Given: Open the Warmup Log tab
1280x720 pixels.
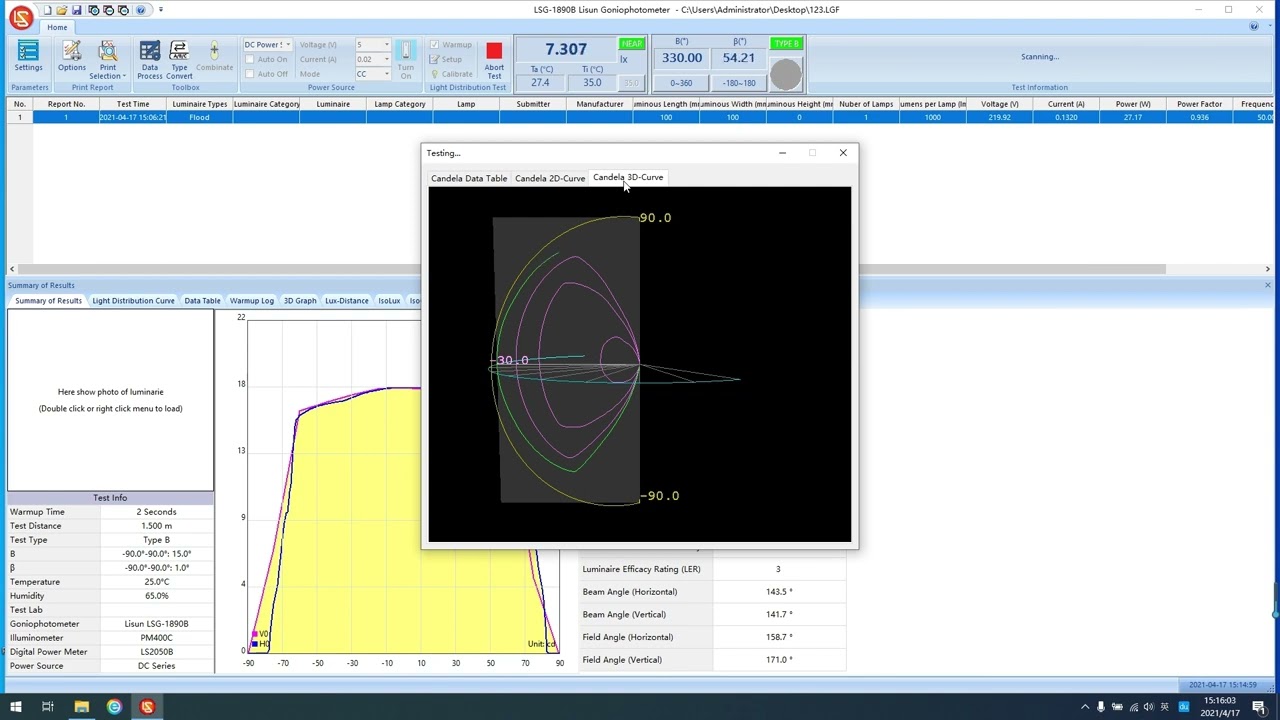Looking at the screenshot, I should click(252, 300).
